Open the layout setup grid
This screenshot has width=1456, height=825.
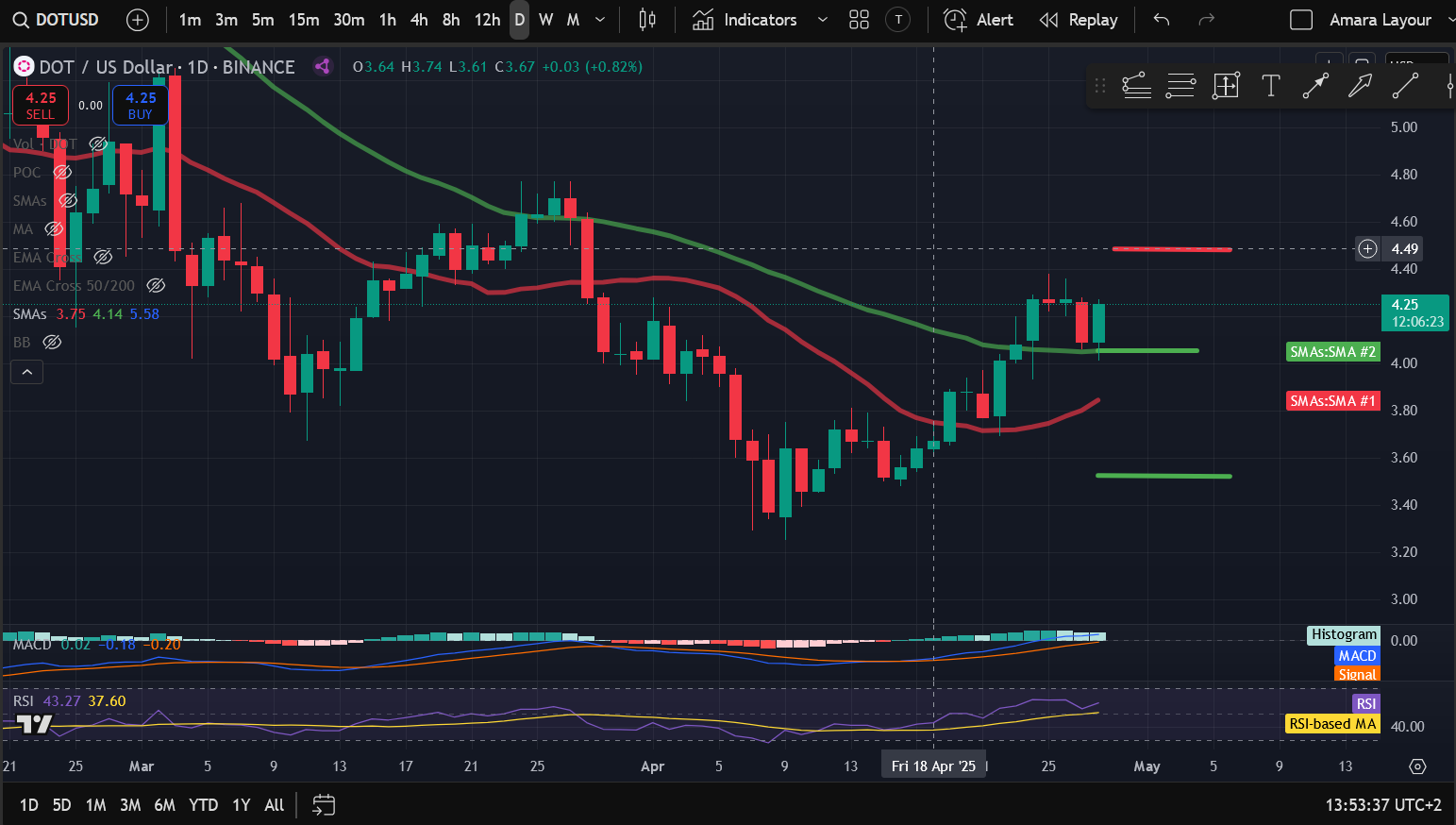pyautogui.click(x=859, y=20)
